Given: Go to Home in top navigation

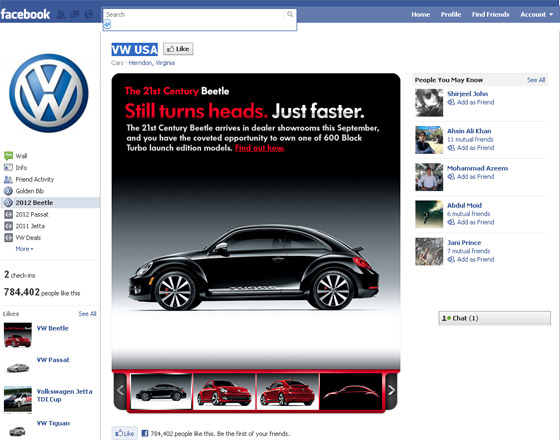Looking at the screenshot, I should click(x=420, y=15).
